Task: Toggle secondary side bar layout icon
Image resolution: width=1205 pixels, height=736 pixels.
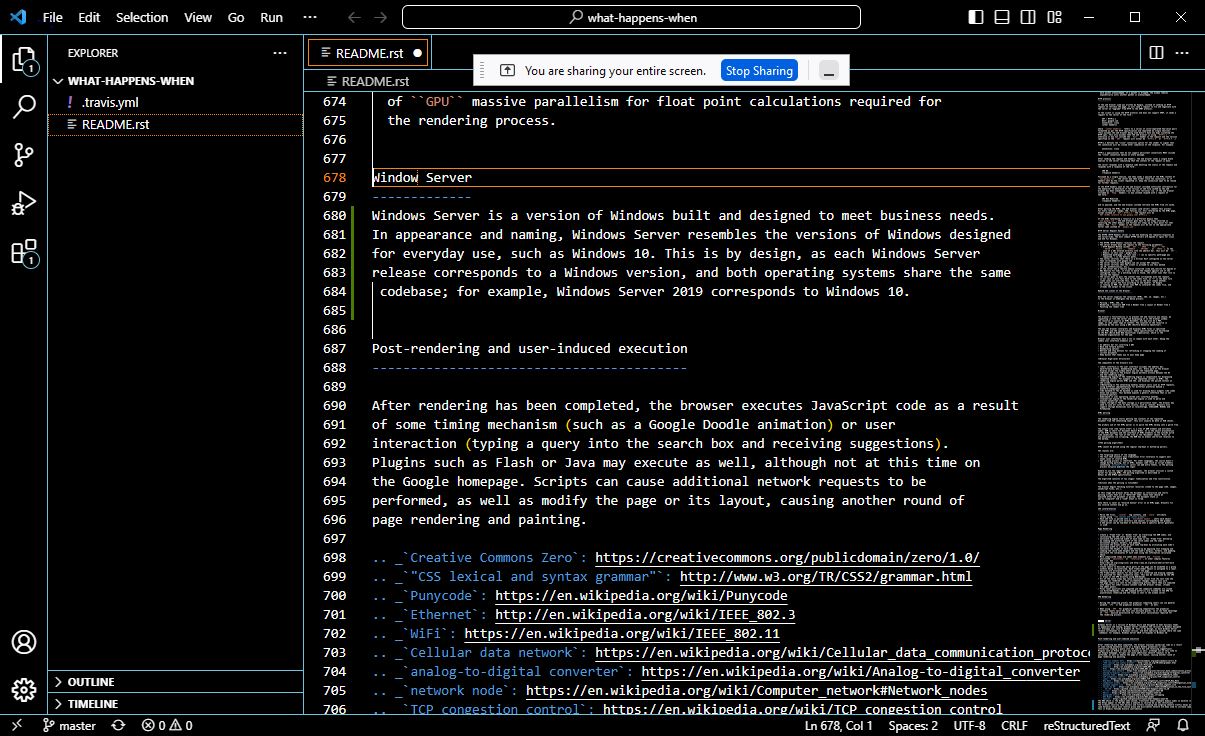Action: click(1029, 17)
